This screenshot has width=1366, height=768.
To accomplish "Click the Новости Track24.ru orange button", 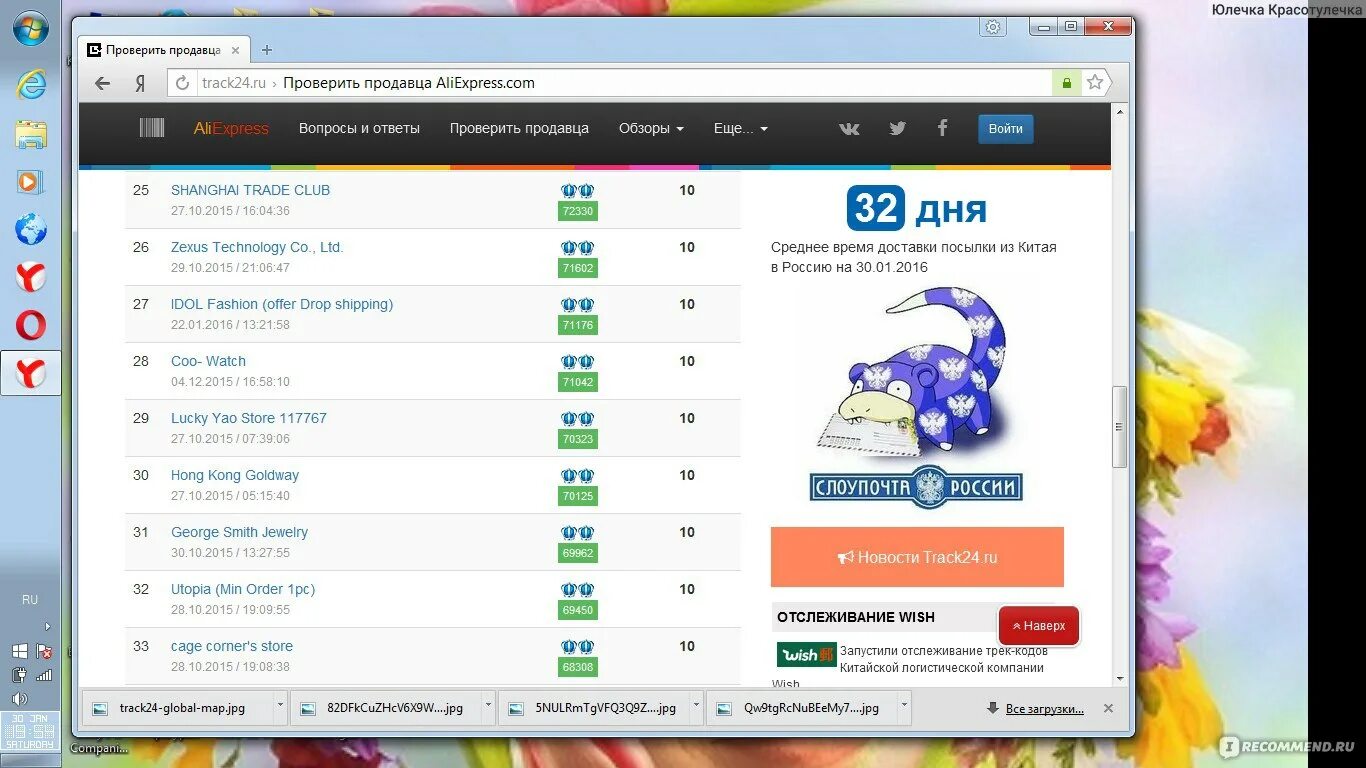I will pyautogui.click(x=917, y=557).
